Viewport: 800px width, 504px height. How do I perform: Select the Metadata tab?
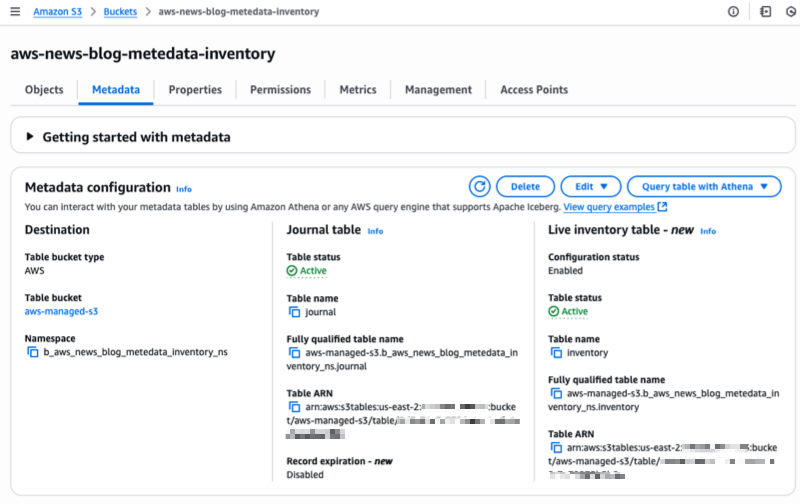click(116, 90)
